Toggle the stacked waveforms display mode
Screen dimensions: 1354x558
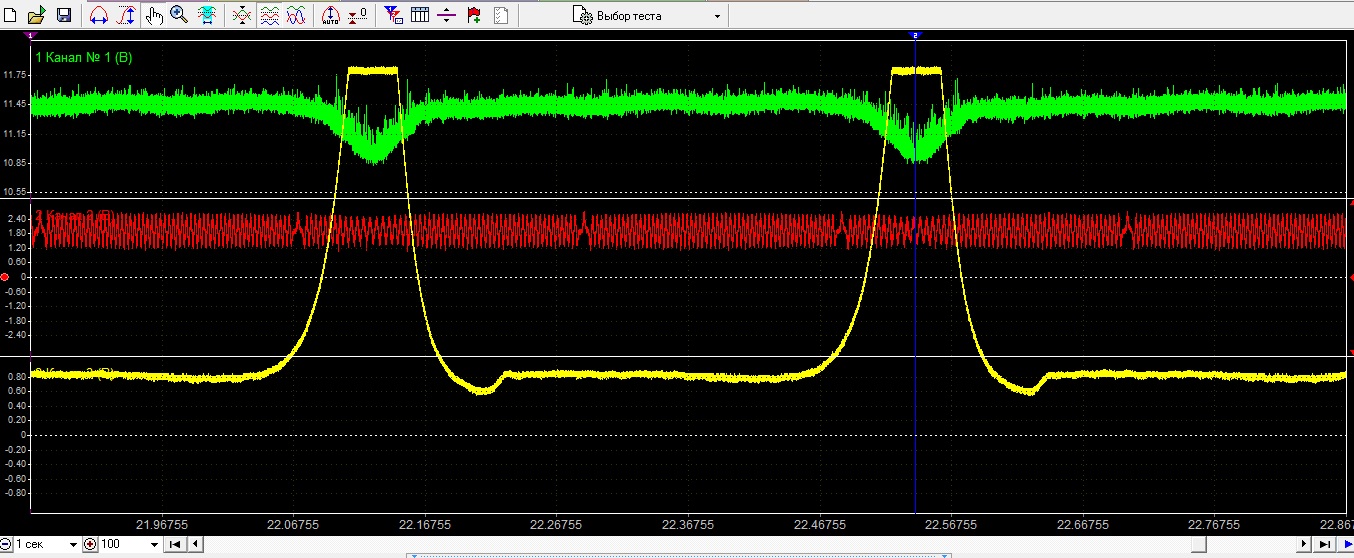pyautogui.click(x=269, y=15)
